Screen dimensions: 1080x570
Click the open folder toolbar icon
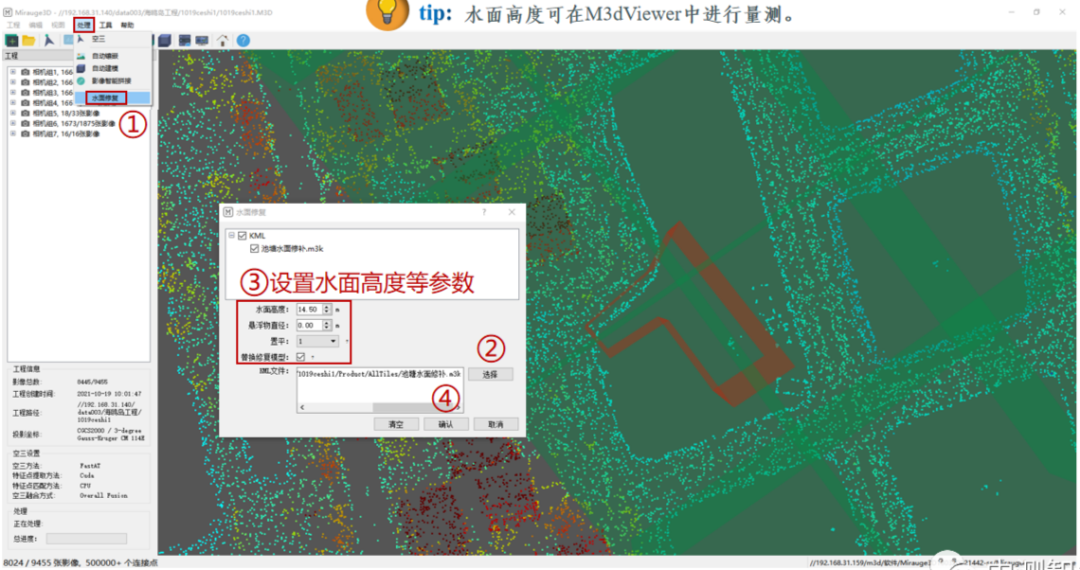click(x=29, y=40)
